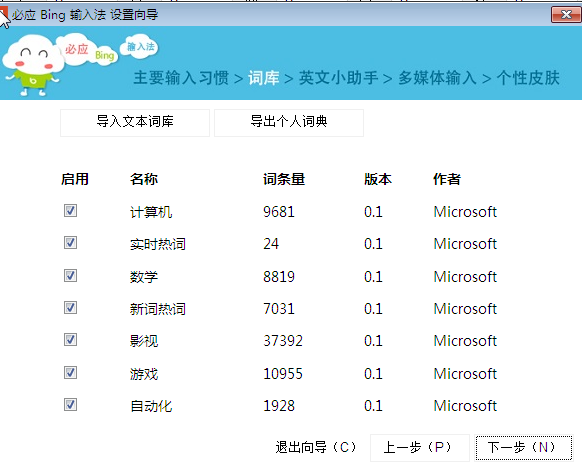582x475 pixels.
Task: Click the title bar app icon
Action: tap(4, 15)
